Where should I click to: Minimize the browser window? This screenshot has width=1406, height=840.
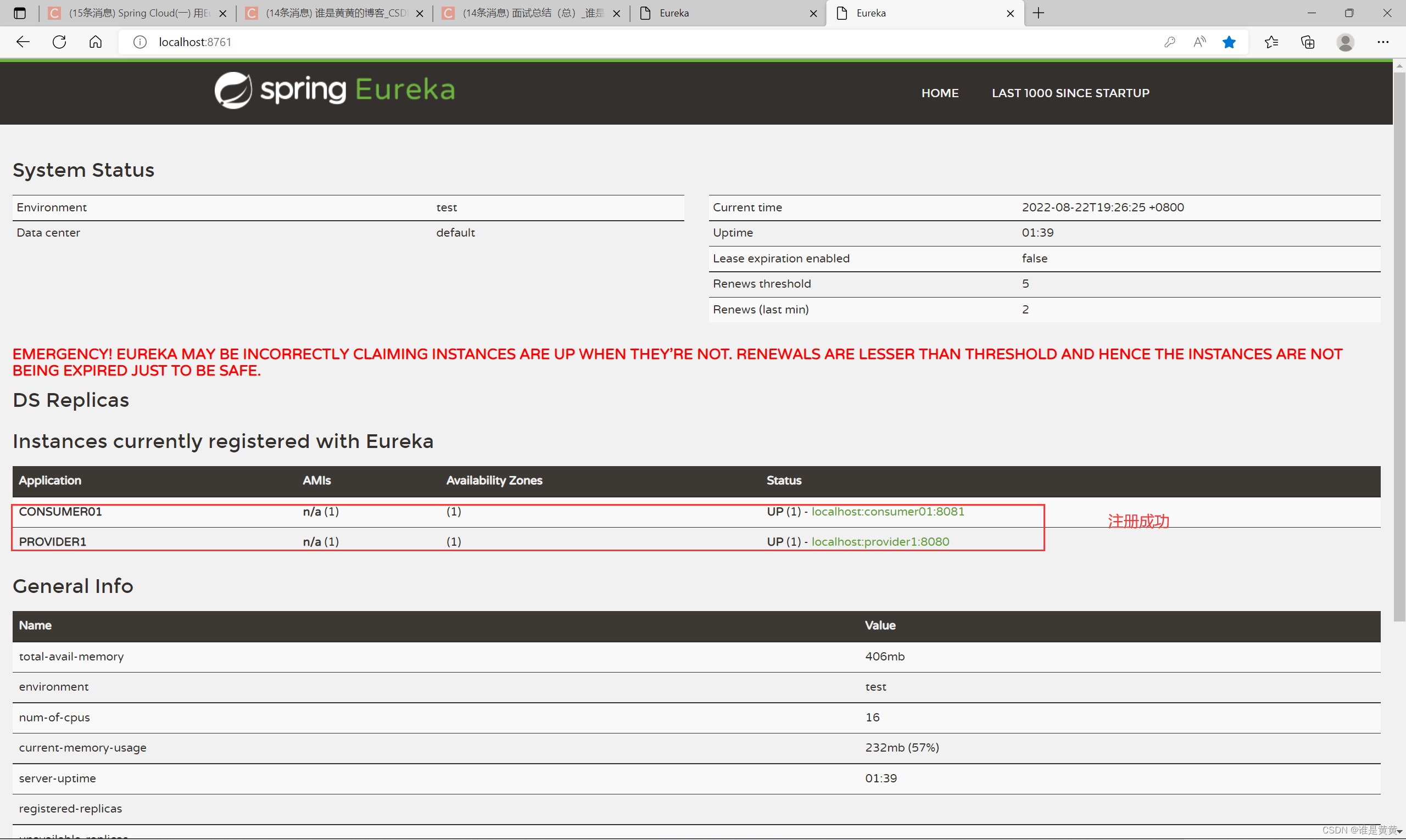(x=1312, y=13)
